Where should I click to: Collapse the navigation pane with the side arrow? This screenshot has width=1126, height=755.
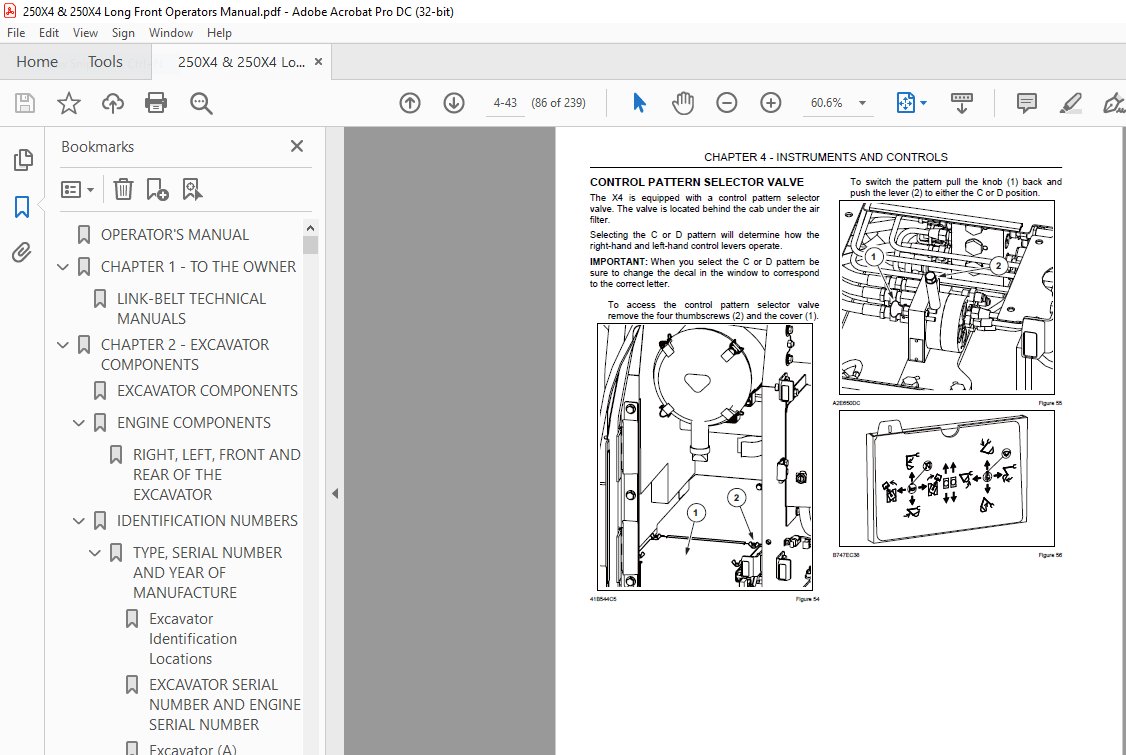click(x=335, y=493)
